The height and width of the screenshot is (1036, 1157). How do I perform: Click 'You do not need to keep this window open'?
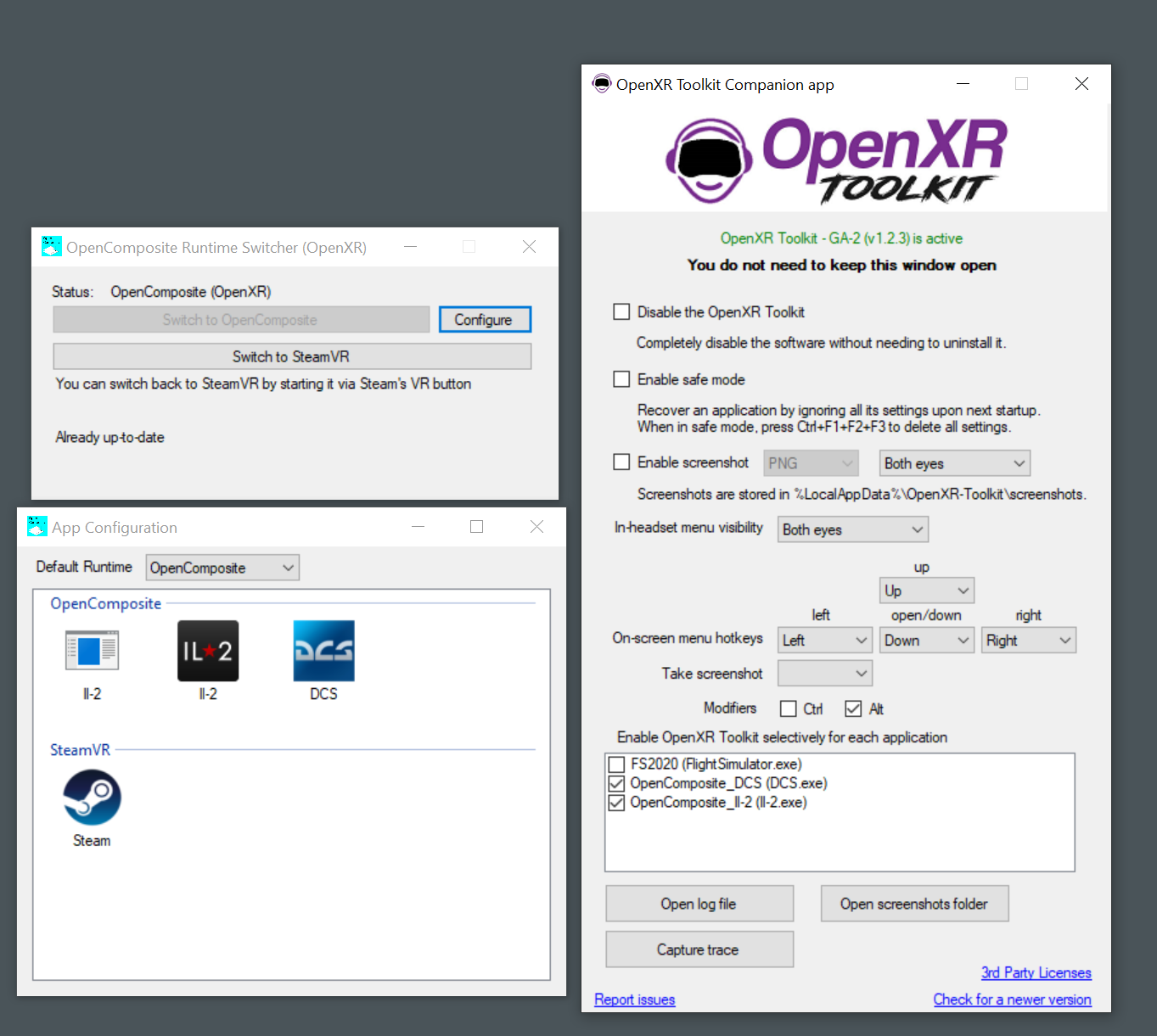842,265
